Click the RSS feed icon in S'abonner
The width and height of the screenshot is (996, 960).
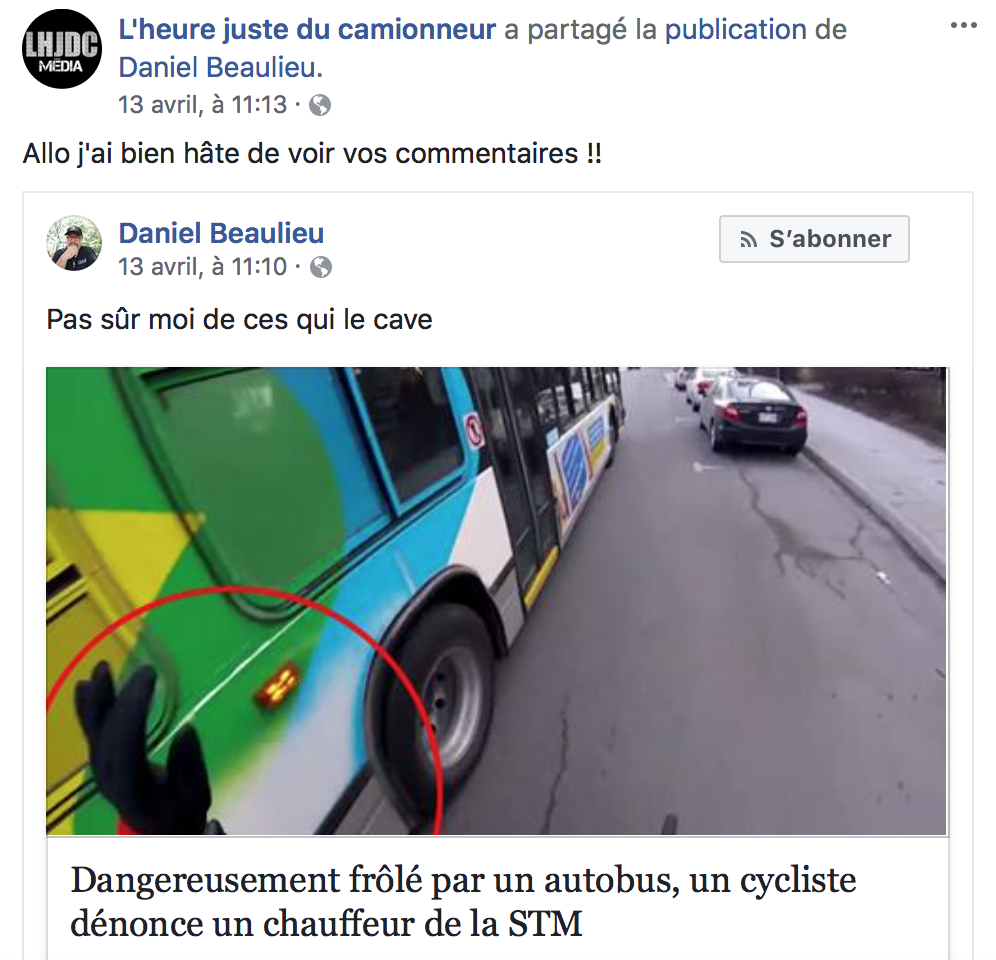[748, 240]
